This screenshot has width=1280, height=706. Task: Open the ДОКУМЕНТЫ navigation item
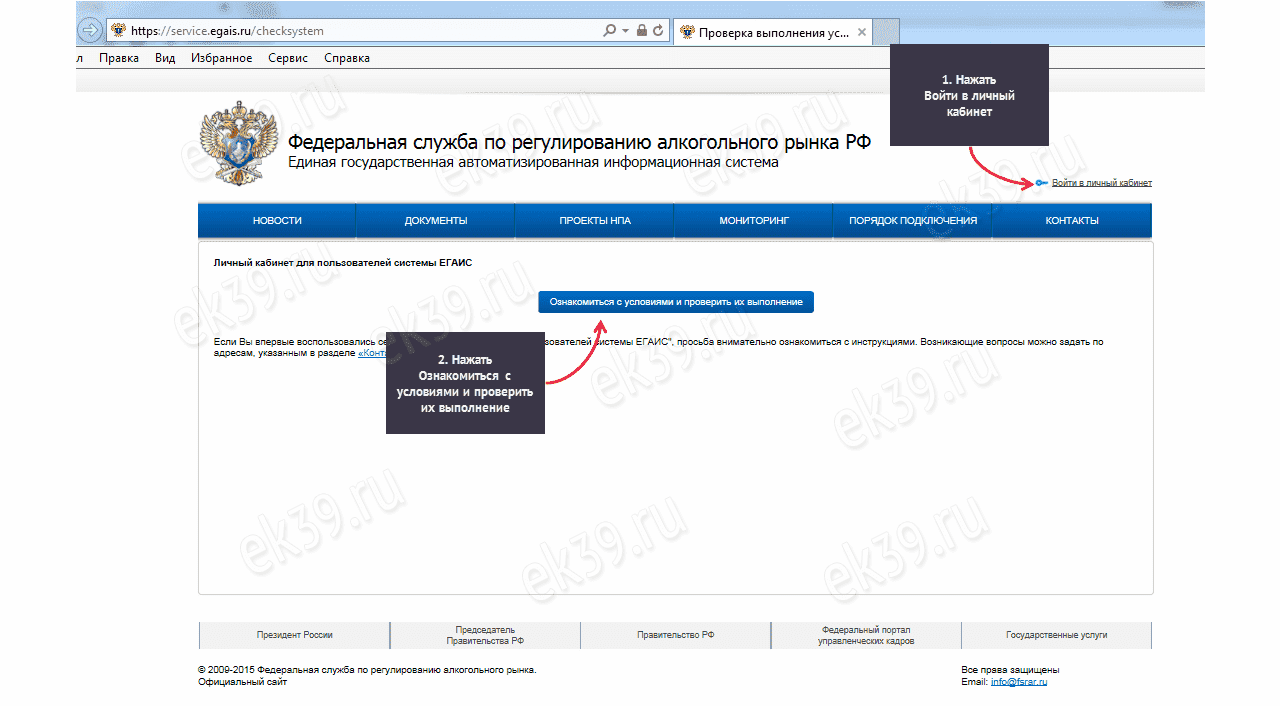436,221
